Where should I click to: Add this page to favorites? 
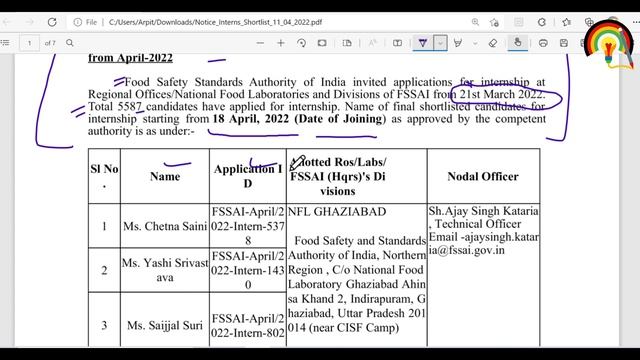[494, 22]
